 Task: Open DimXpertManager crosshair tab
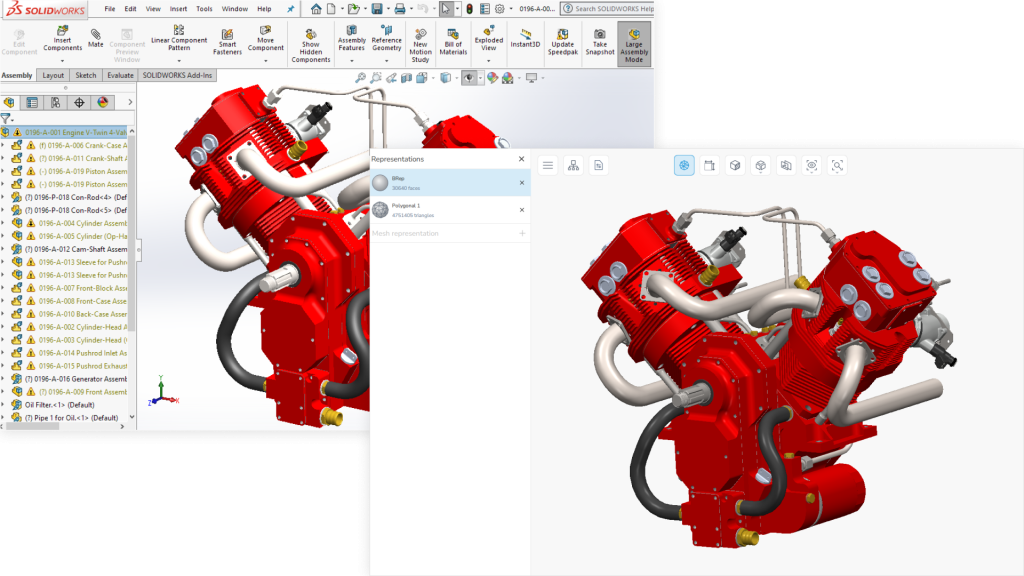coord(79,103)
